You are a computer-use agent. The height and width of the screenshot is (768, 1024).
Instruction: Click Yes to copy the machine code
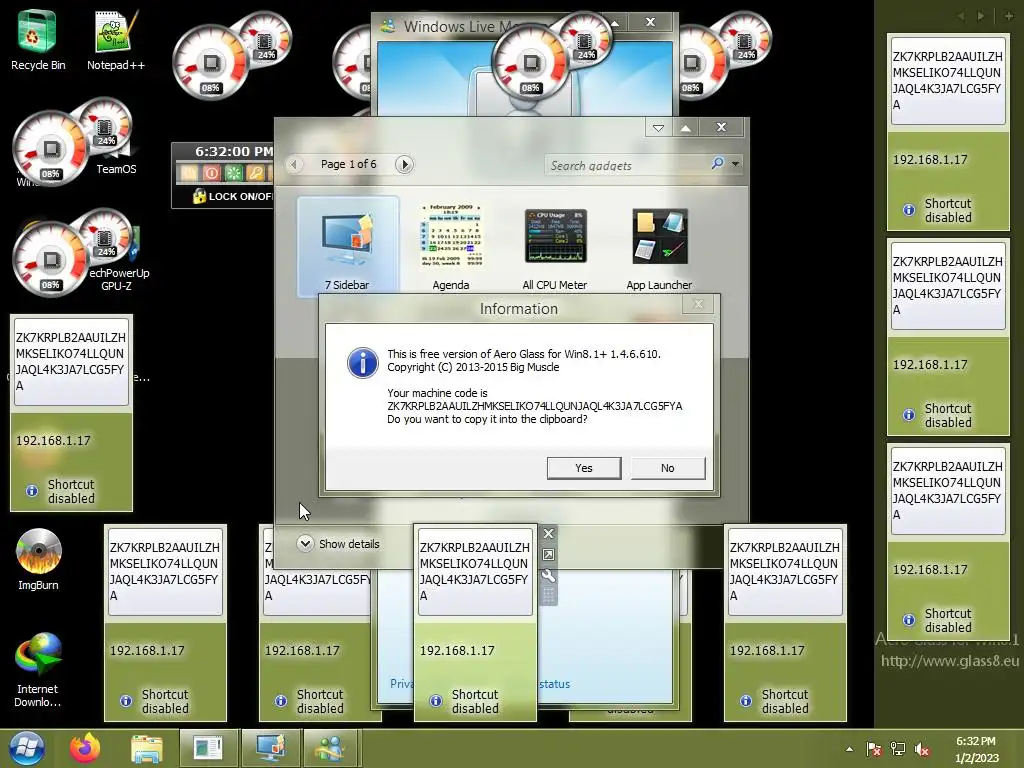(x=584, y=468)
